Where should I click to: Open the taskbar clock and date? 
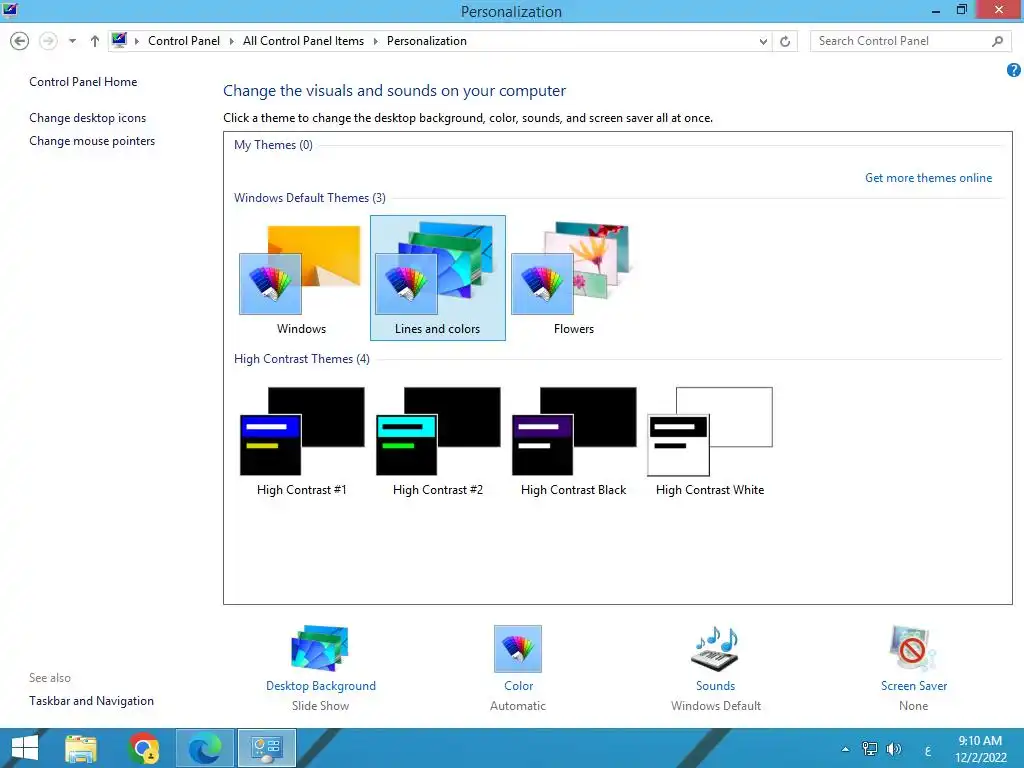[x=980, y=748]
